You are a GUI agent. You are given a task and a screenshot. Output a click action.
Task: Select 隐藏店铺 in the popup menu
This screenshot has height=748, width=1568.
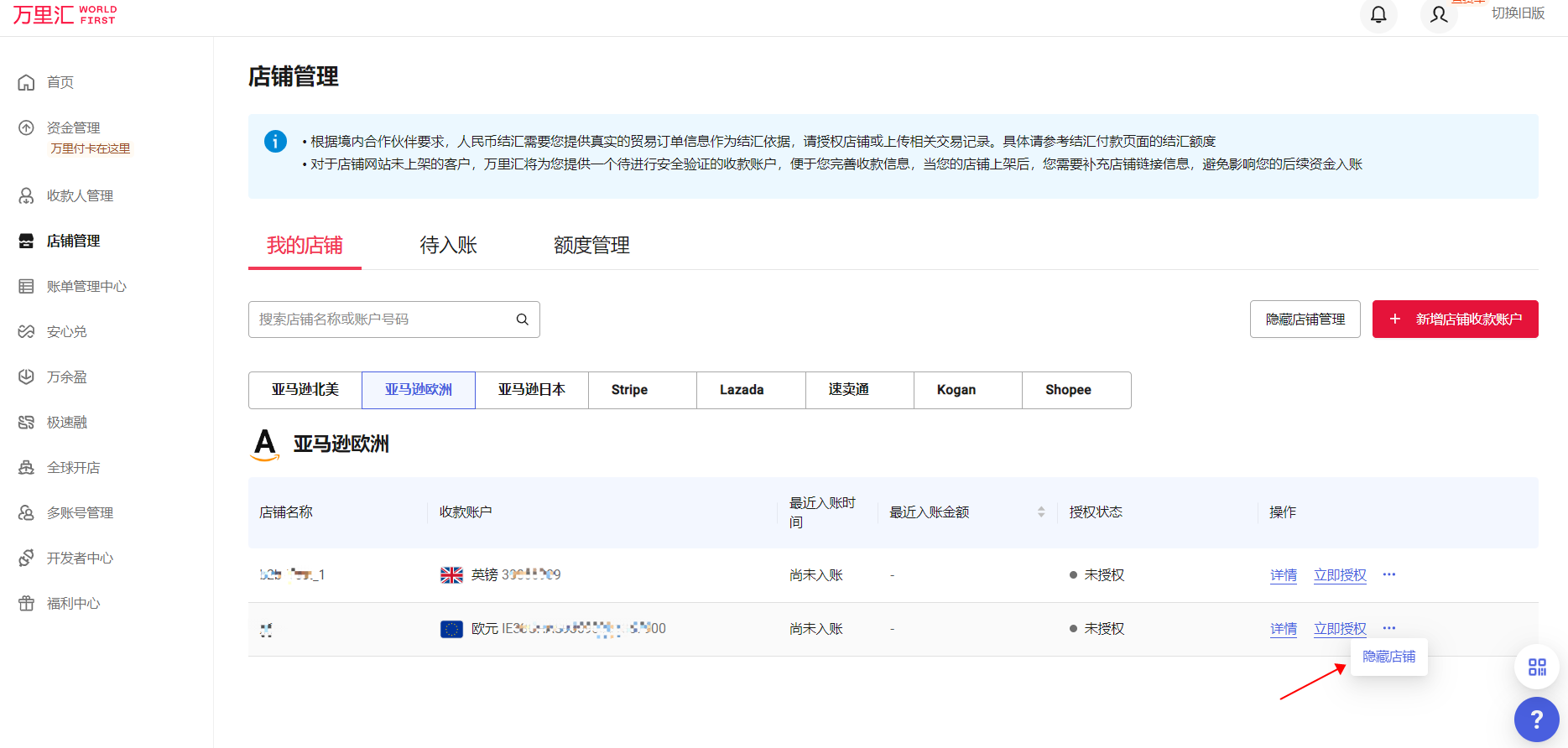[x=1388, y=657]
